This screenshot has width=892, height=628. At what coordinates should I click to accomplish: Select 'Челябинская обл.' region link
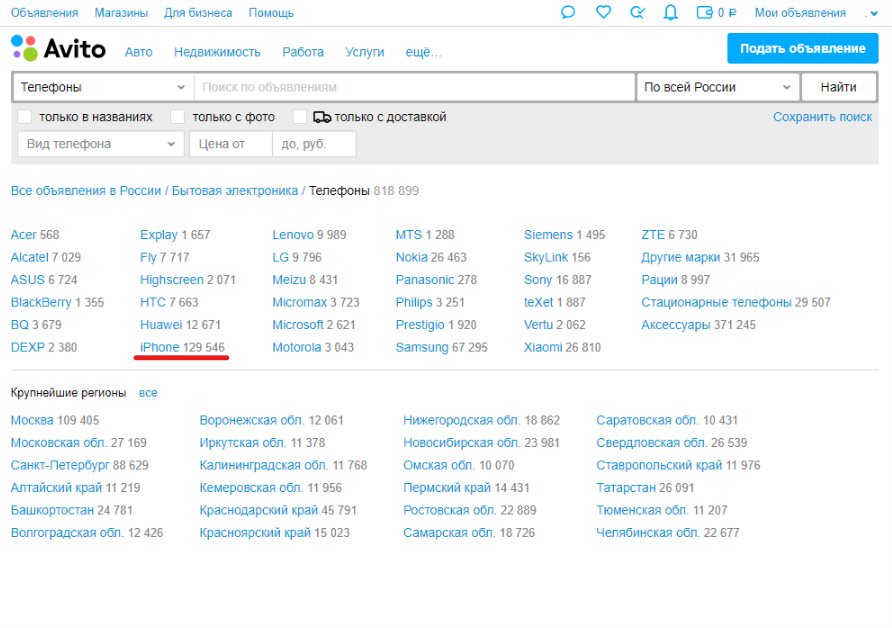pyautogui.click(x=648, y=532)
